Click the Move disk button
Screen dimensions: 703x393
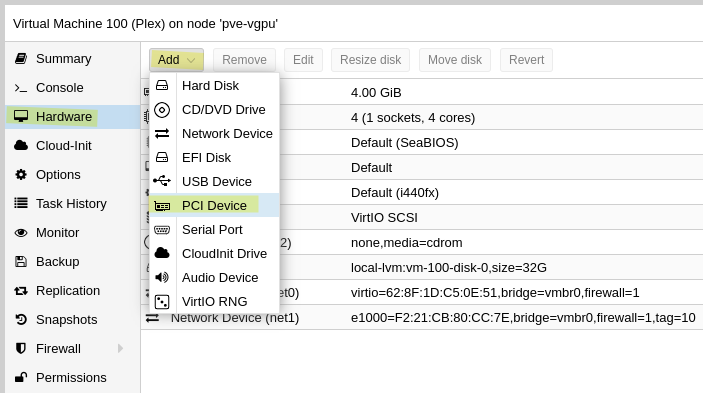pyautogui.click(x=455, y=60)
